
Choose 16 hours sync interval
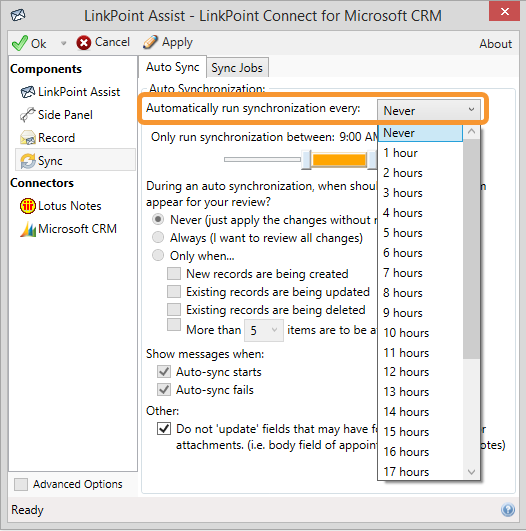click(x=420, y=452)
